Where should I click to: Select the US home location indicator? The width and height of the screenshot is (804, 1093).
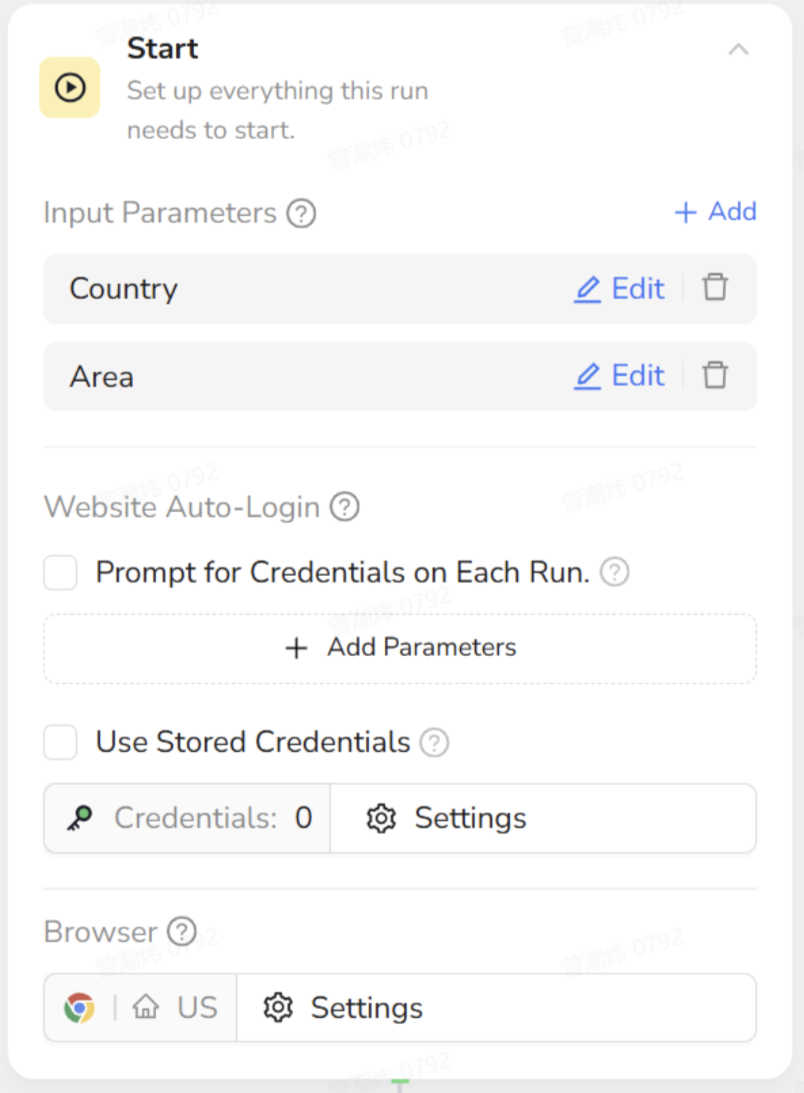click(x=176, y=1008)
